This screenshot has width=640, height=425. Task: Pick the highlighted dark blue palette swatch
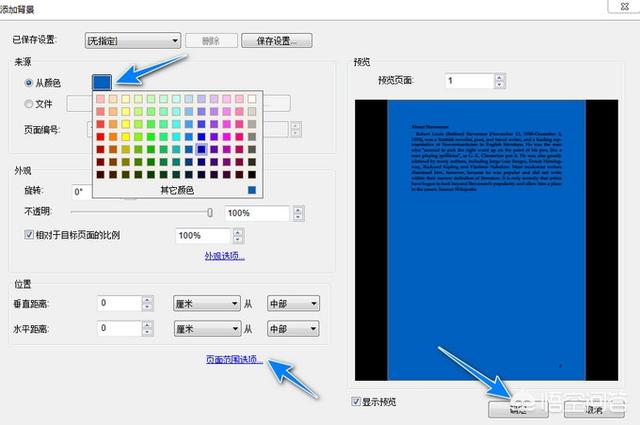coord(201,150)
